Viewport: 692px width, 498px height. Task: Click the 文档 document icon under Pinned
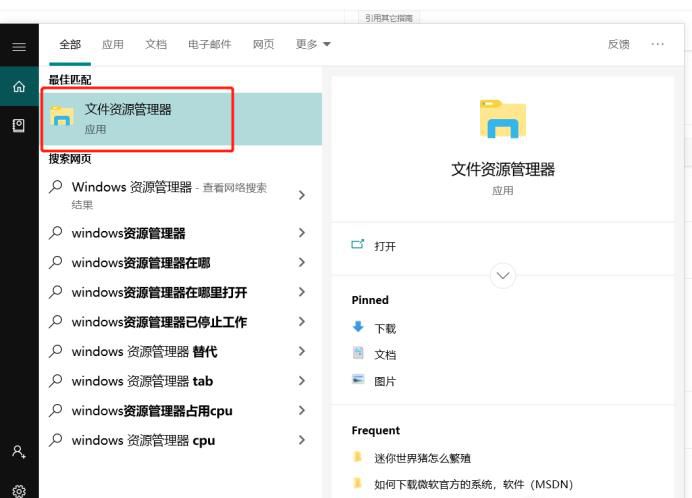tap(358, 353)
